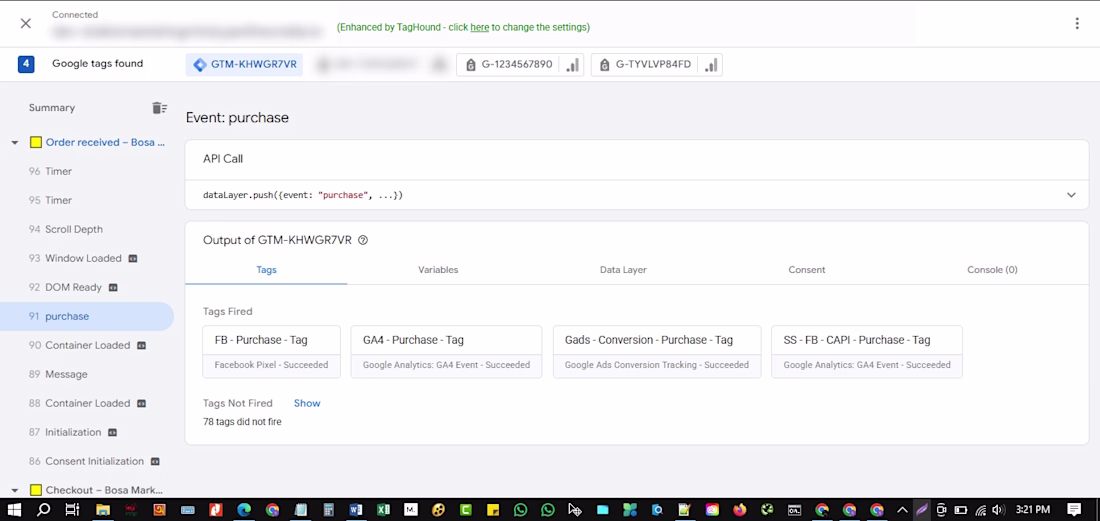This screenshot has width=1100, height=521.
Task: Select the Order received – Bosa page entry
Action: [x=105, y=142]
